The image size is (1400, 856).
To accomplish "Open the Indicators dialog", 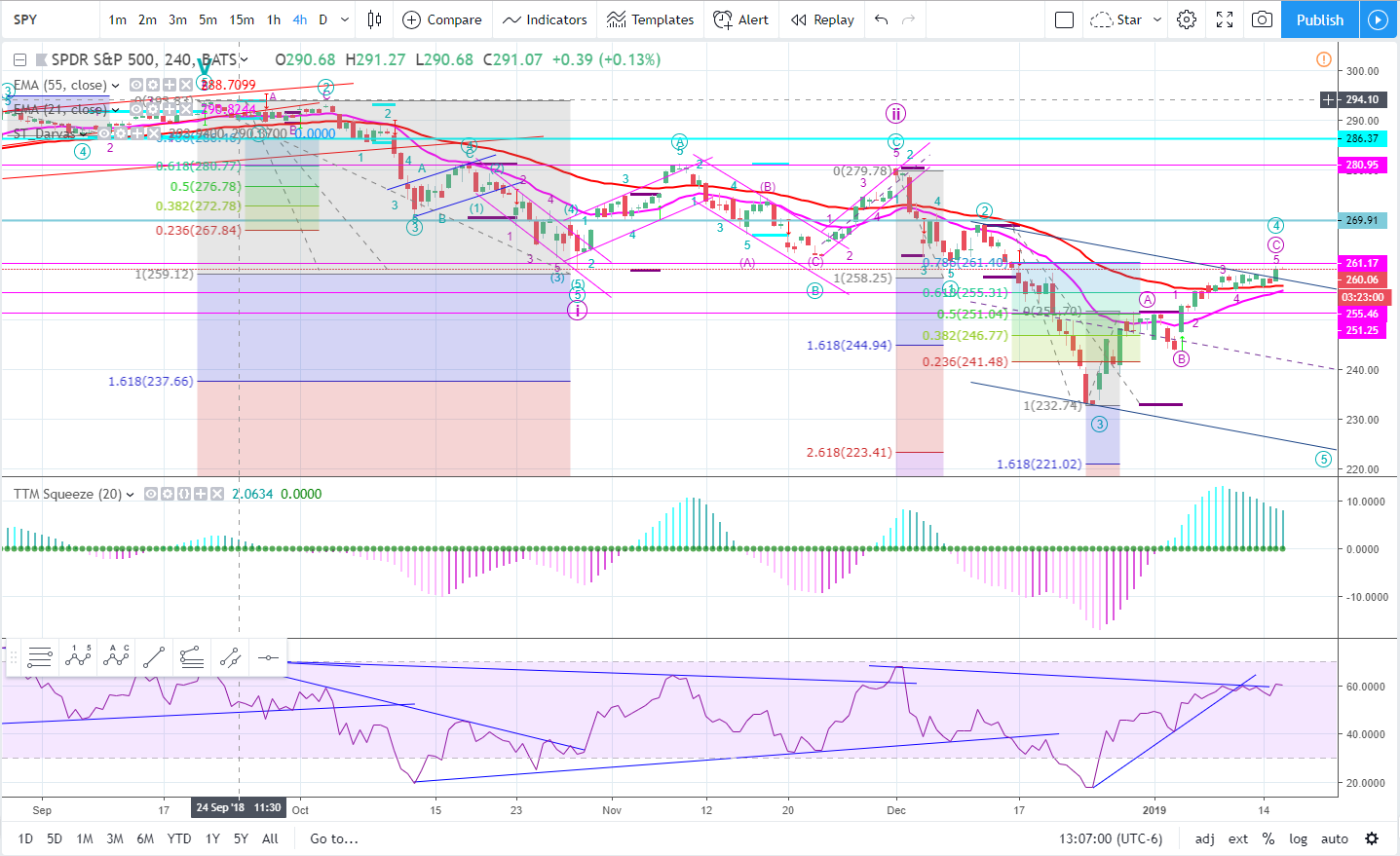I will click(545, 19).
